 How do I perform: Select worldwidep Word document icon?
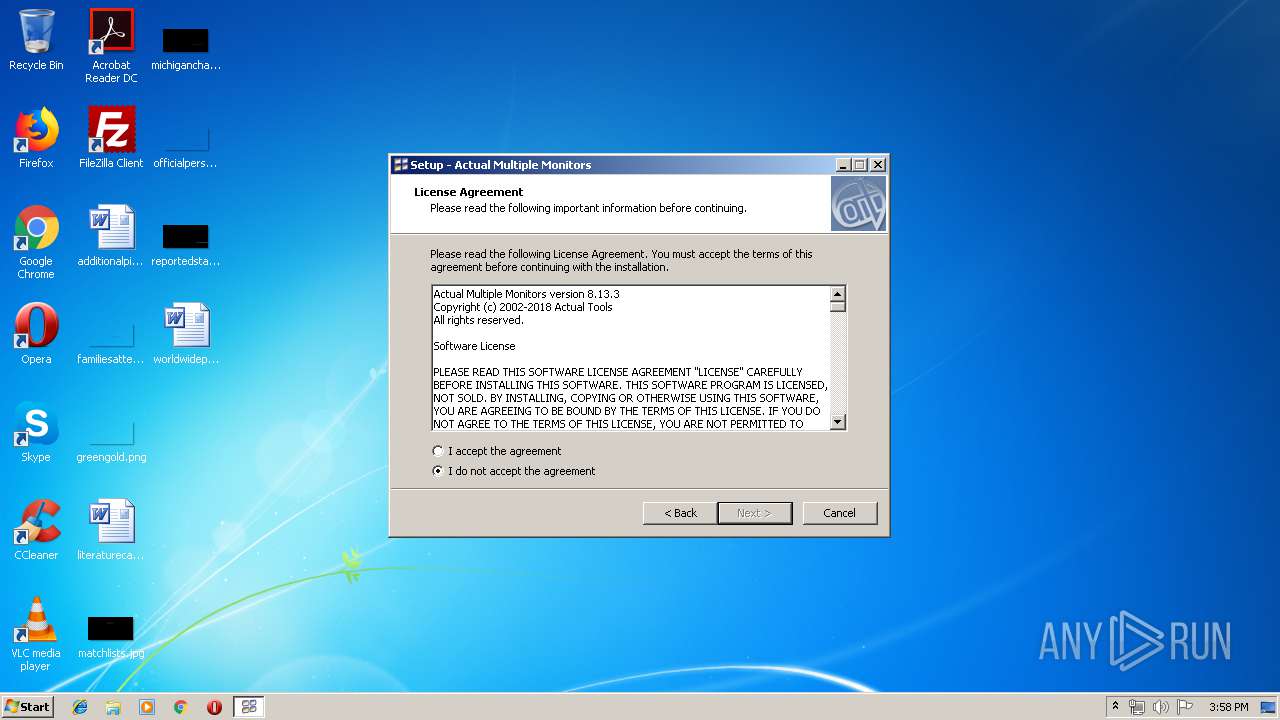coord(186,334)
